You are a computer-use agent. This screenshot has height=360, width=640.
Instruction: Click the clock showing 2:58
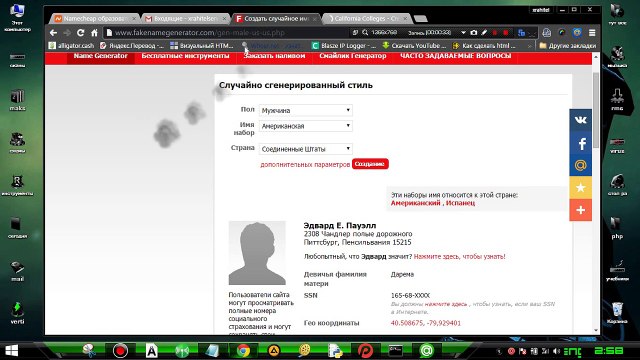(609, 351)
